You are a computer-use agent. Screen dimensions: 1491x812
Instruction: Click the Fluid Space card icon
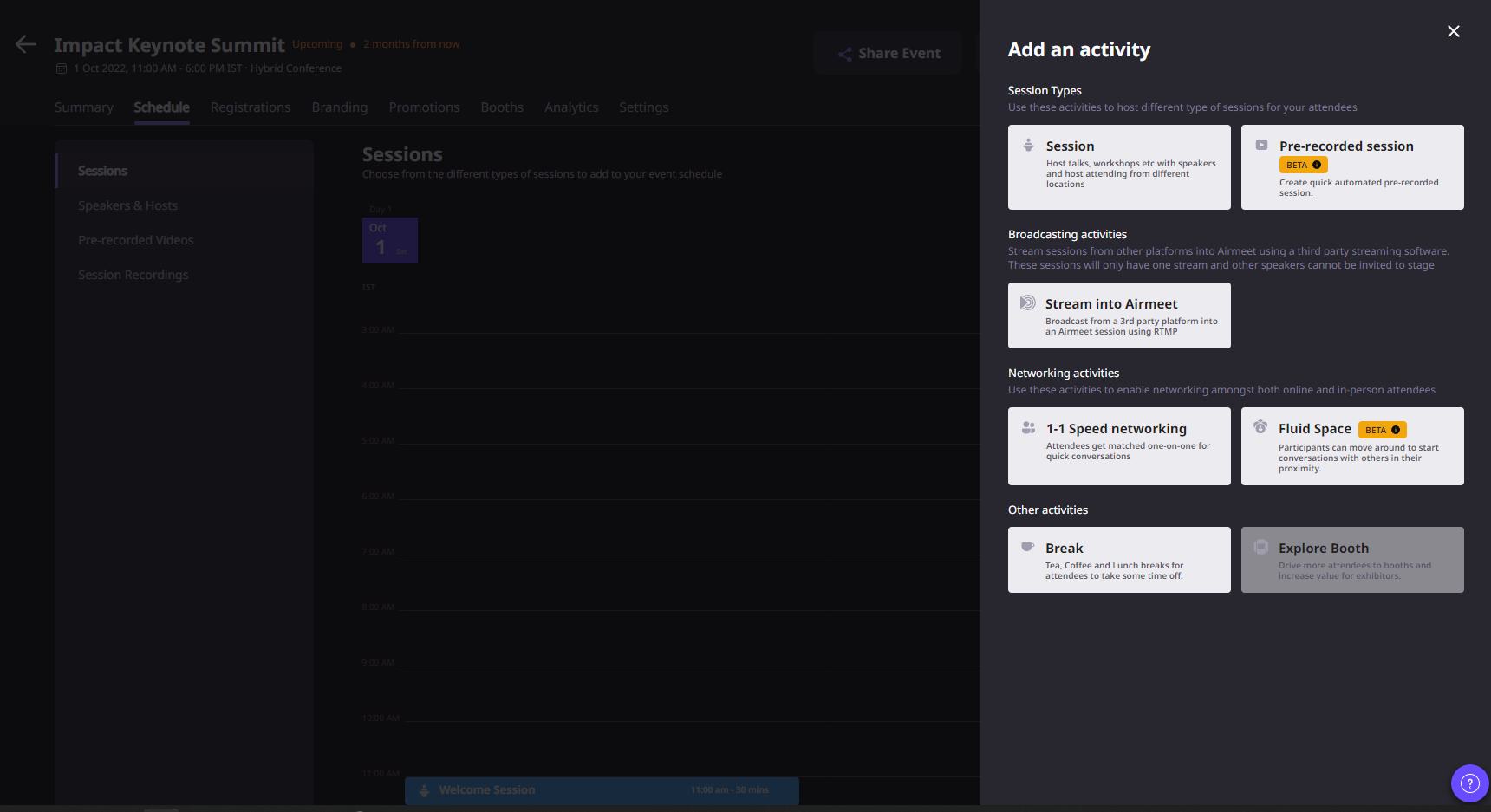[1260, 426]
